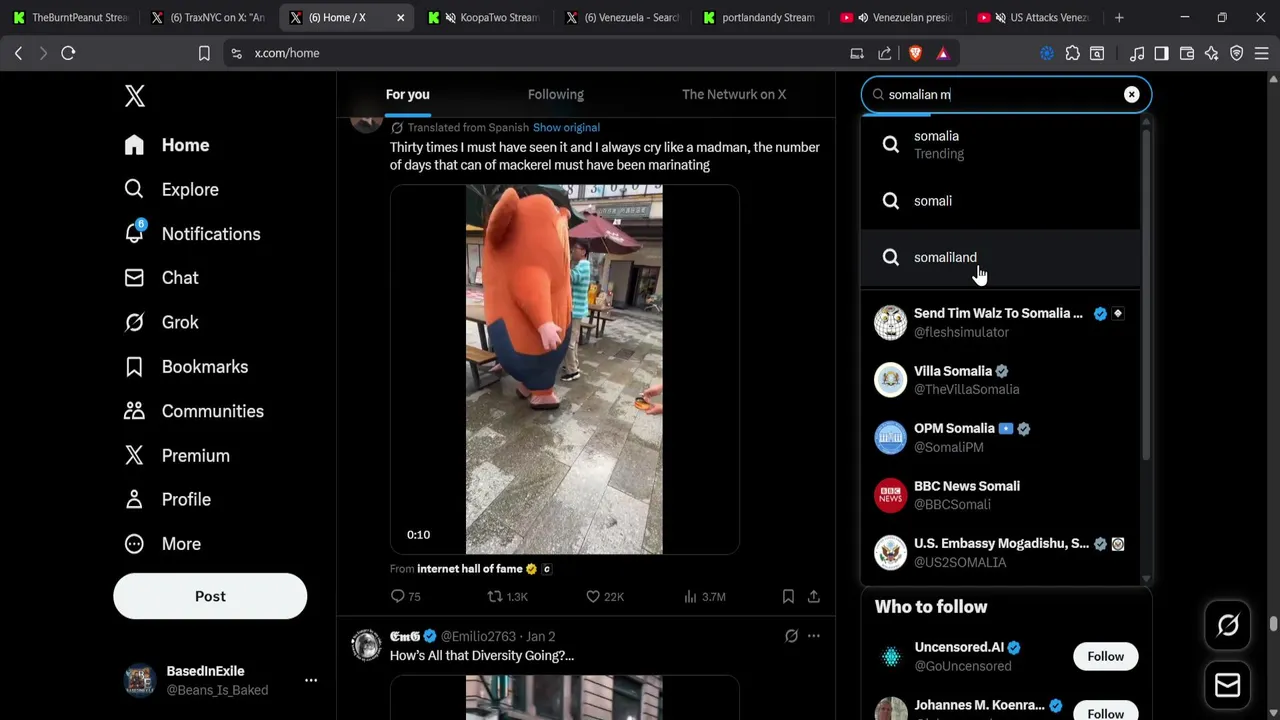Bookmark this page in browser
1280x720 pixels.
point(204,53)
